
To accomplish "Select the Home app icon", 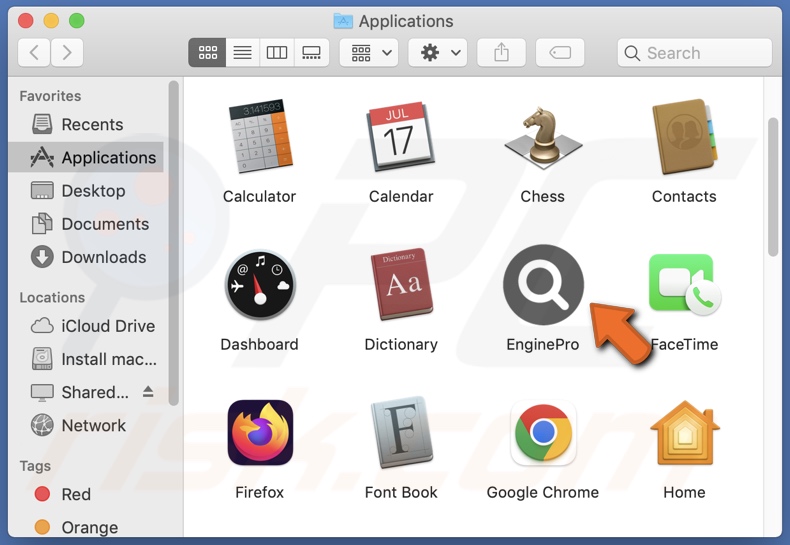I will point(685,433).
